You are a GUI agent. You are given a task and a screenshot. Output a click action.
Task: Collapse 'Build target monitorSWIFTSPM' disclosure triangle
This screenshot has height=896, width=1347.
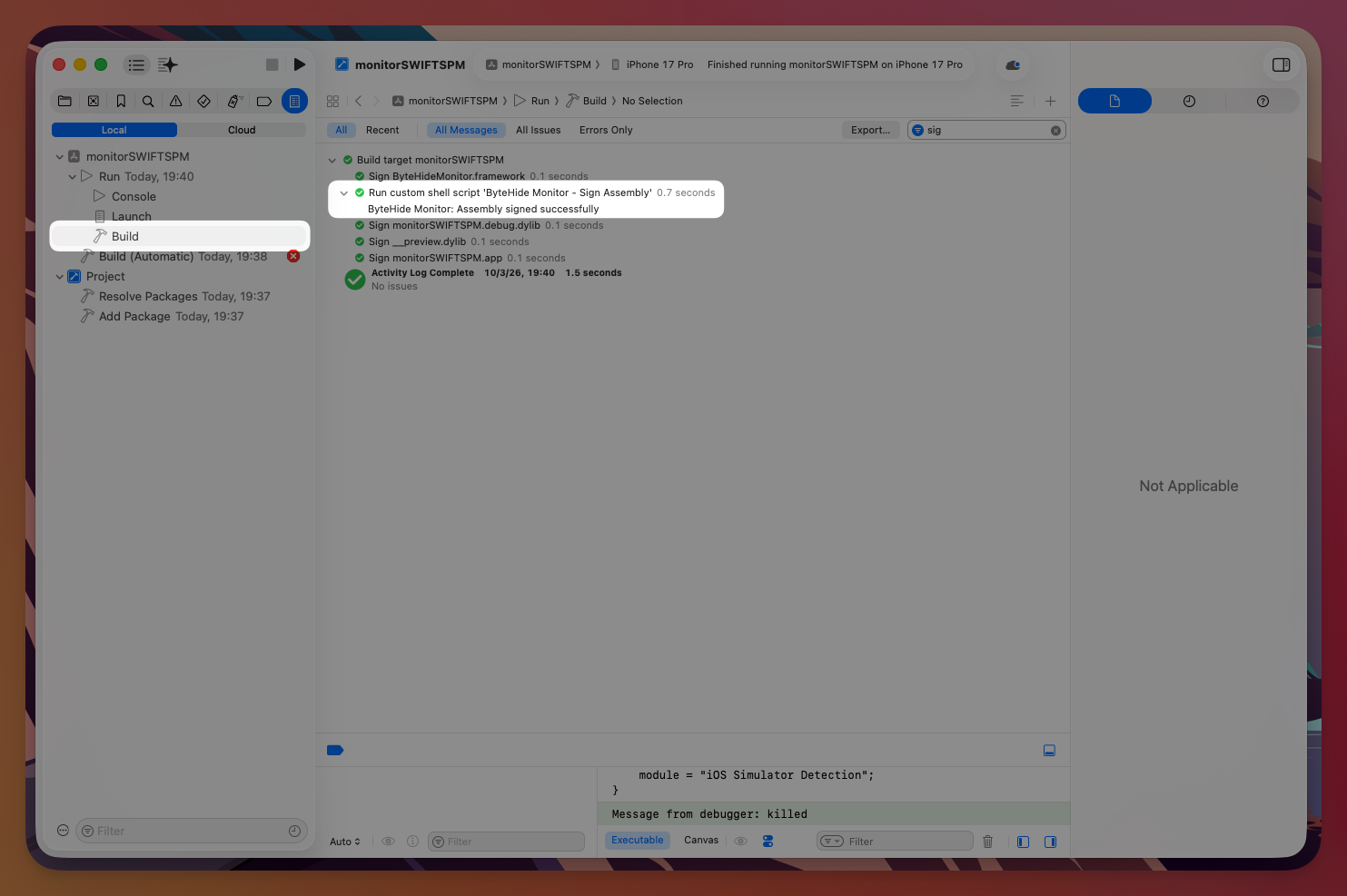pos(332,160)
